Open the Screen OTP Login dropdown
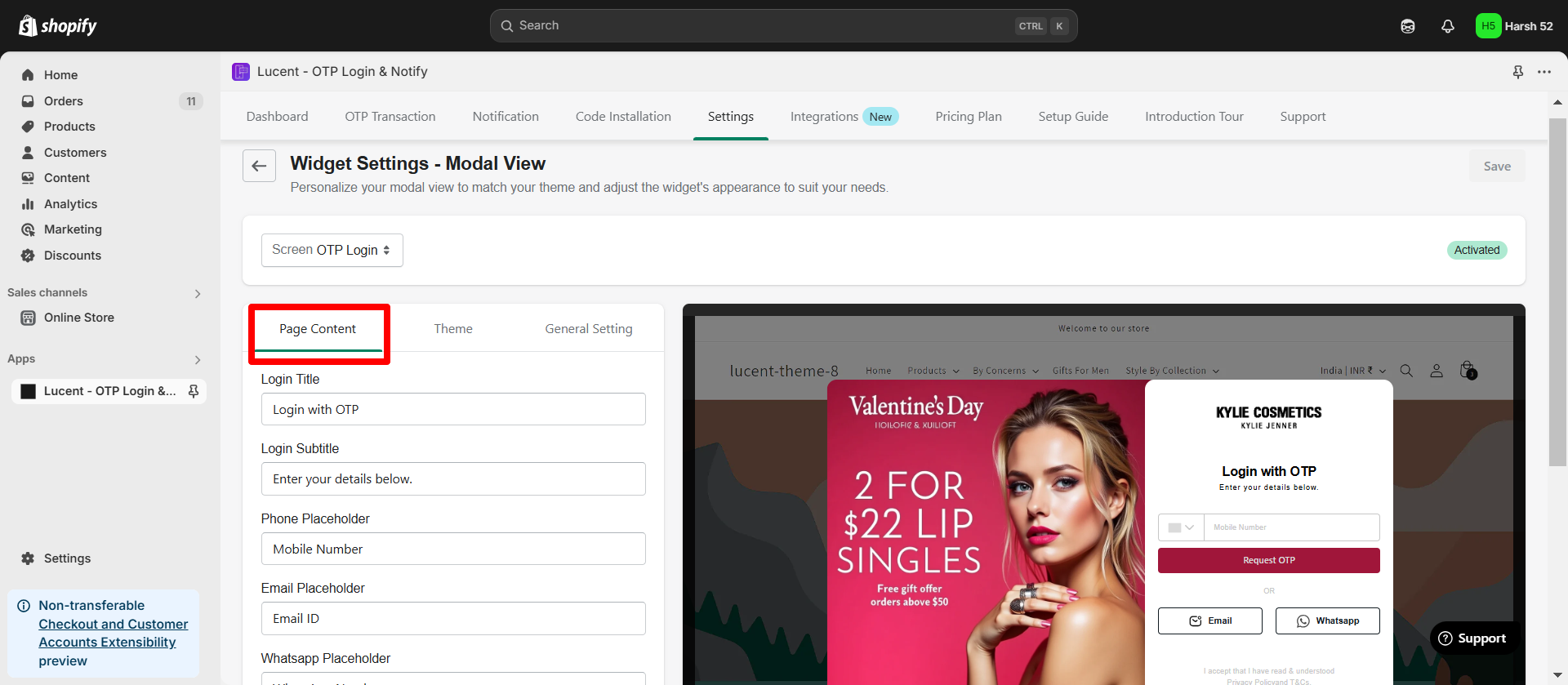Viewport: 1568px width, 685px height. click(332, 250)
